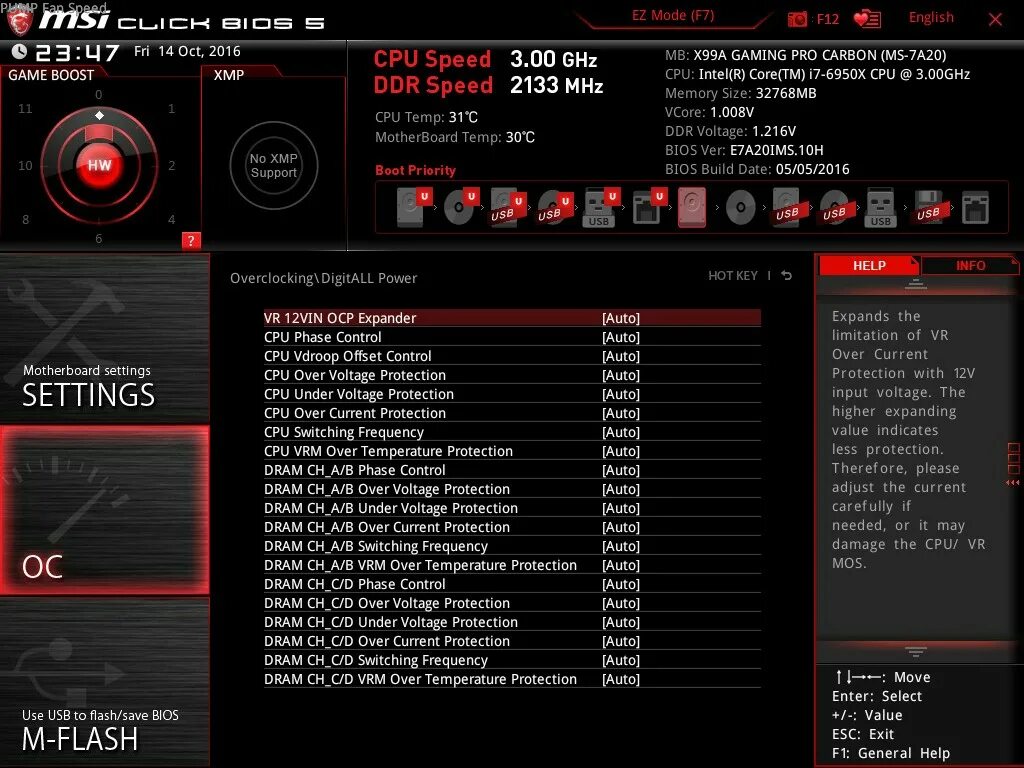Take a screenshot with the F12 camera icon
This screenshot has height=768, width=1024.
pyautogui.click(x=797, y=19)
